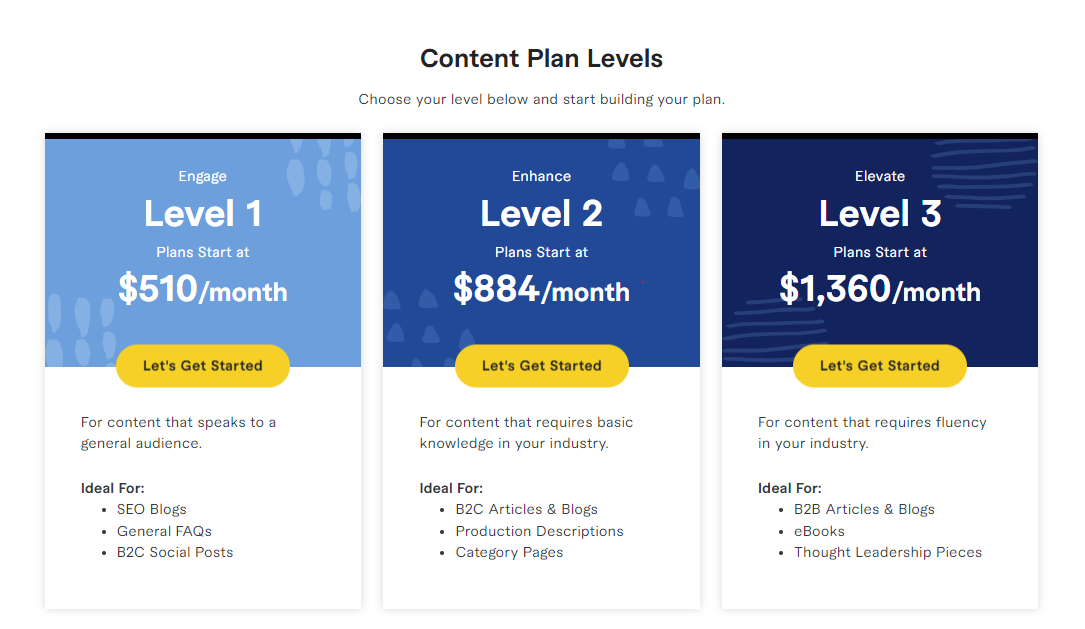
Task: Click the $884/month price
Action: (x=541, y=289)
